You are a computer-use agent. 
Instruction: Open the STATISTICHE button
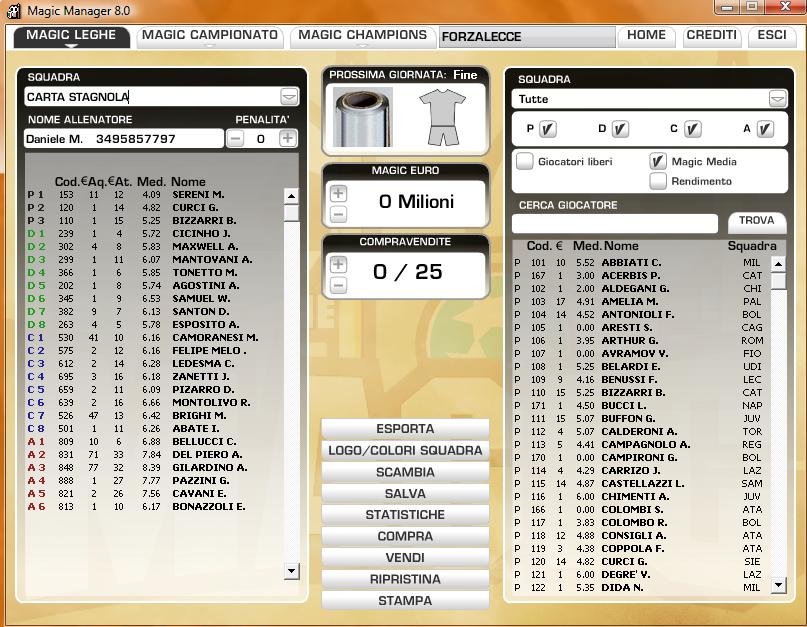pos(405,514)
